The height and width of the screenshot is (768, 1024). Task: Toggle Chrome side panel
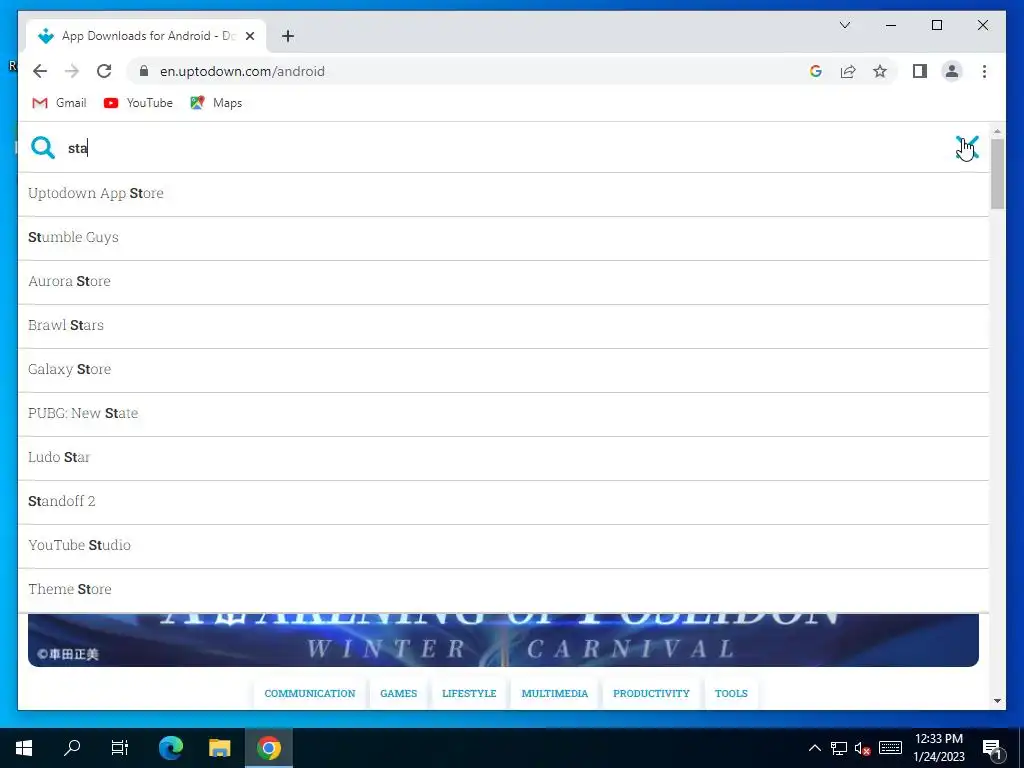pyautogui.click(x=920, y=71)
